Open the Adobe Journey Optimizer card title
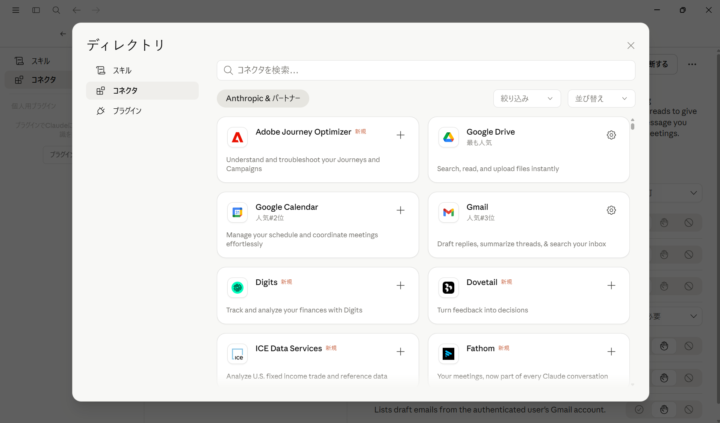This screenshot has width=720, height=423. [x=303, y=132]
